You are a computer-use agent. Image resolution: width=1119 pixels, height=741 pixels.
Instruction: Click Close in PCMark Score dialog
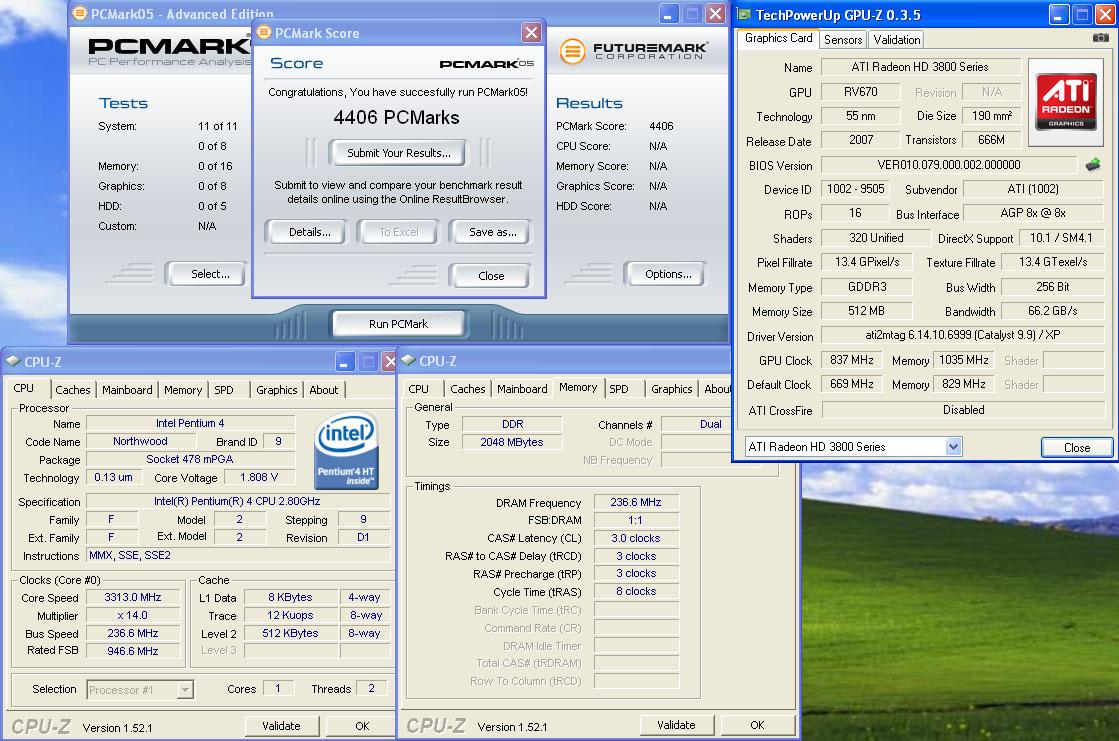(x=491, y=276)
